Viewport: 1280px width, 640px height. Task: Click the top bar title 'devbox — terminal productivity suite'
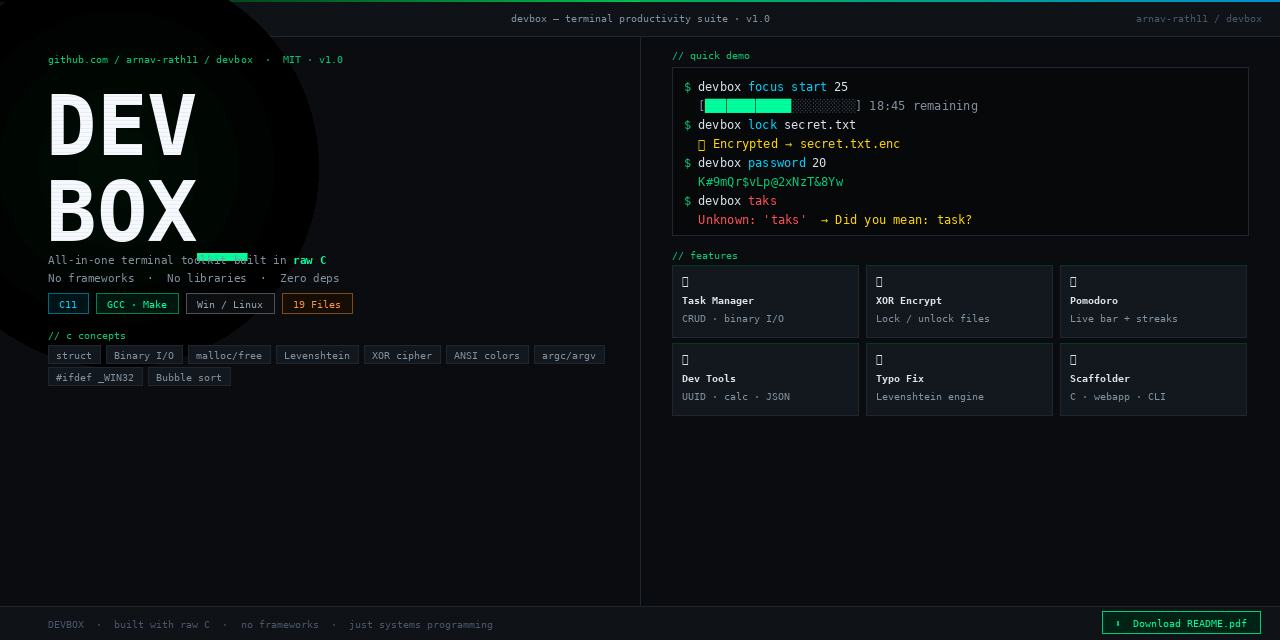[x=622, y=19]
